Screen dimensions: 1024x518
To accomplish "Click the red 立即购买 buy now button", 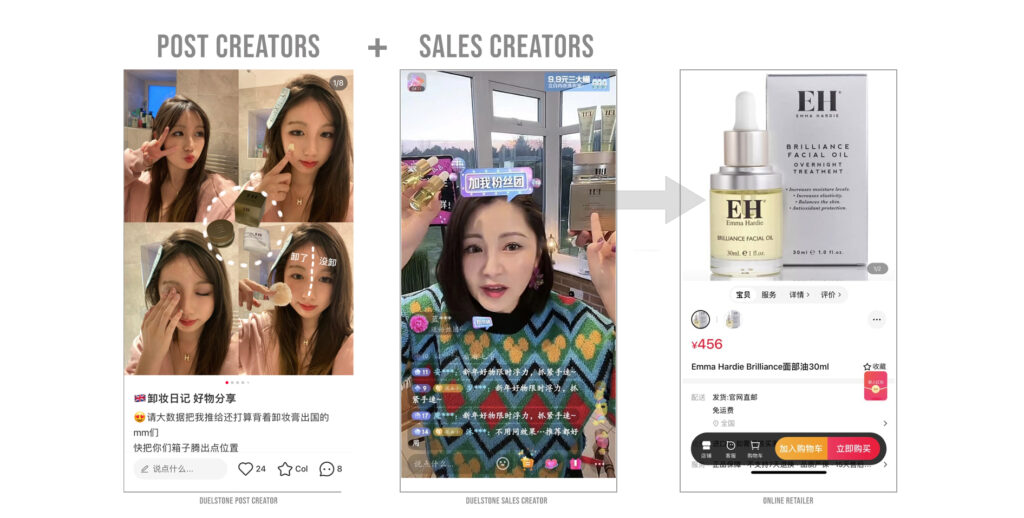I will tap(854, 449).
